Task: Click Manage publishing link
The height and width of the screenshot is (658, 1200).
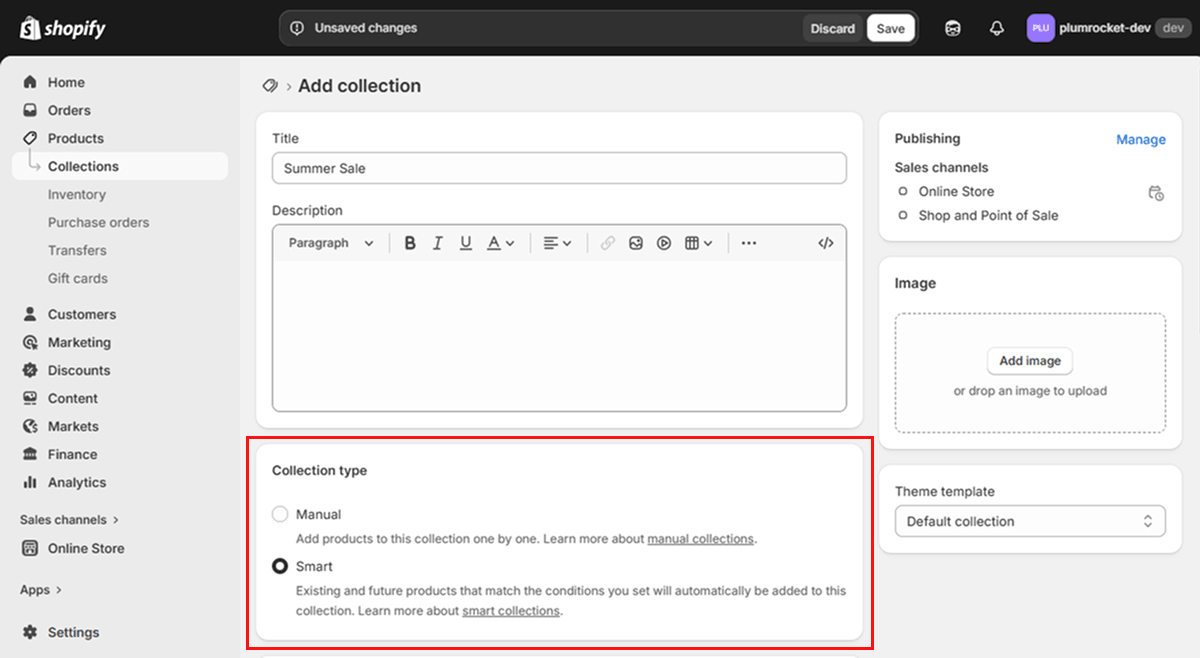Action: point(1141,140)
